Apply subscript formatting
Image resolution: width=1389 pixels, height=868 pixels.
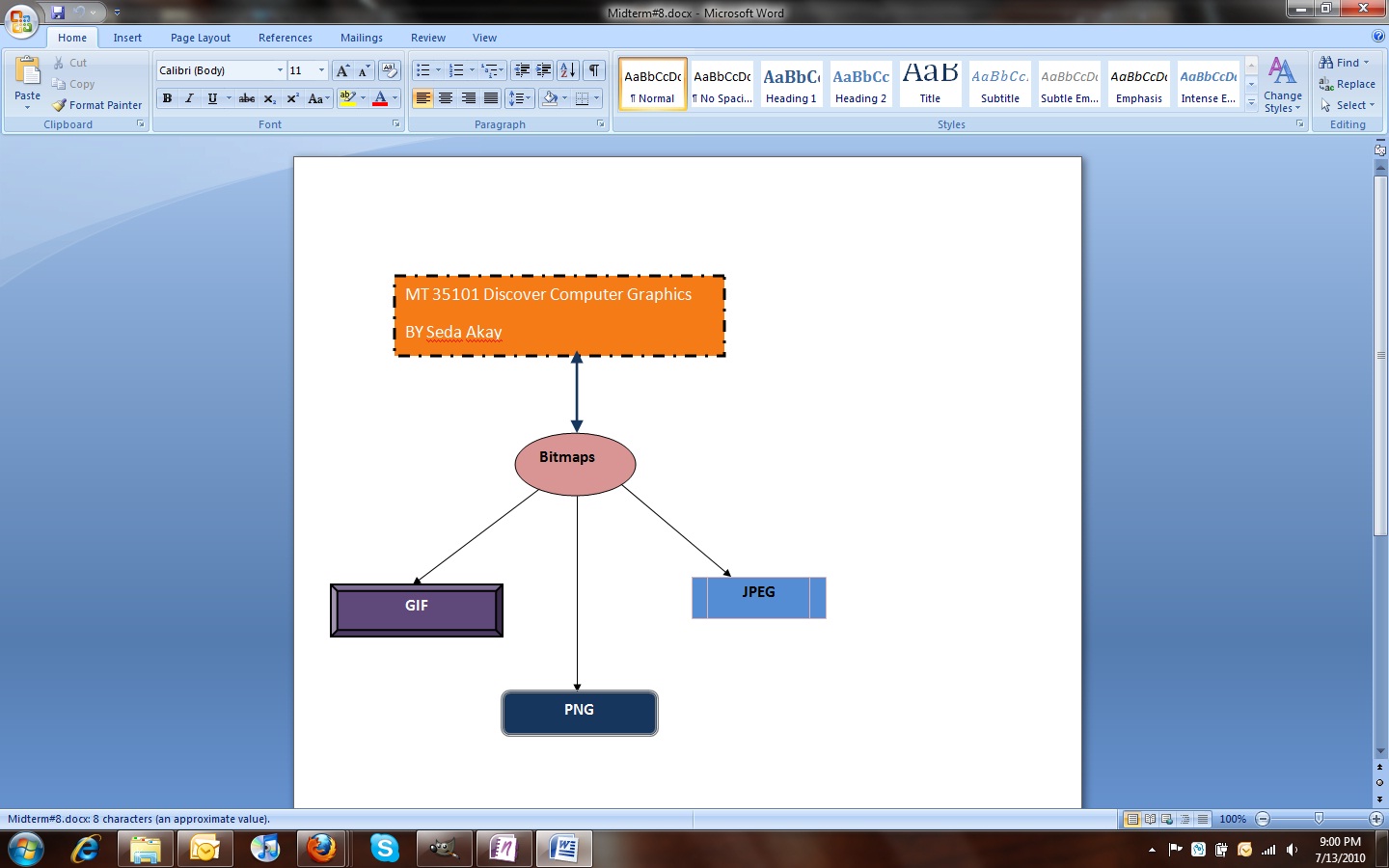271,98
